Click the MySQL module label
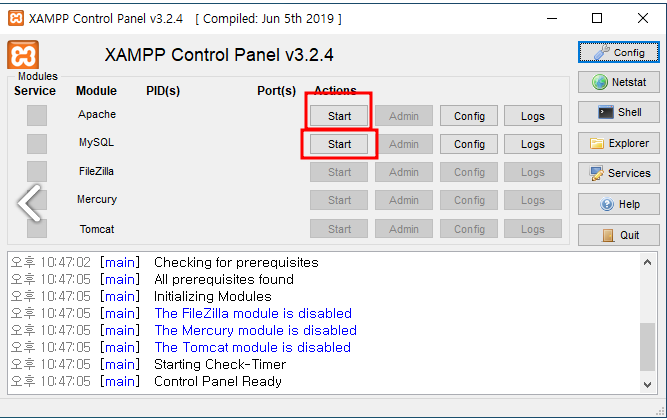667x420 pixels. point(96,143)
